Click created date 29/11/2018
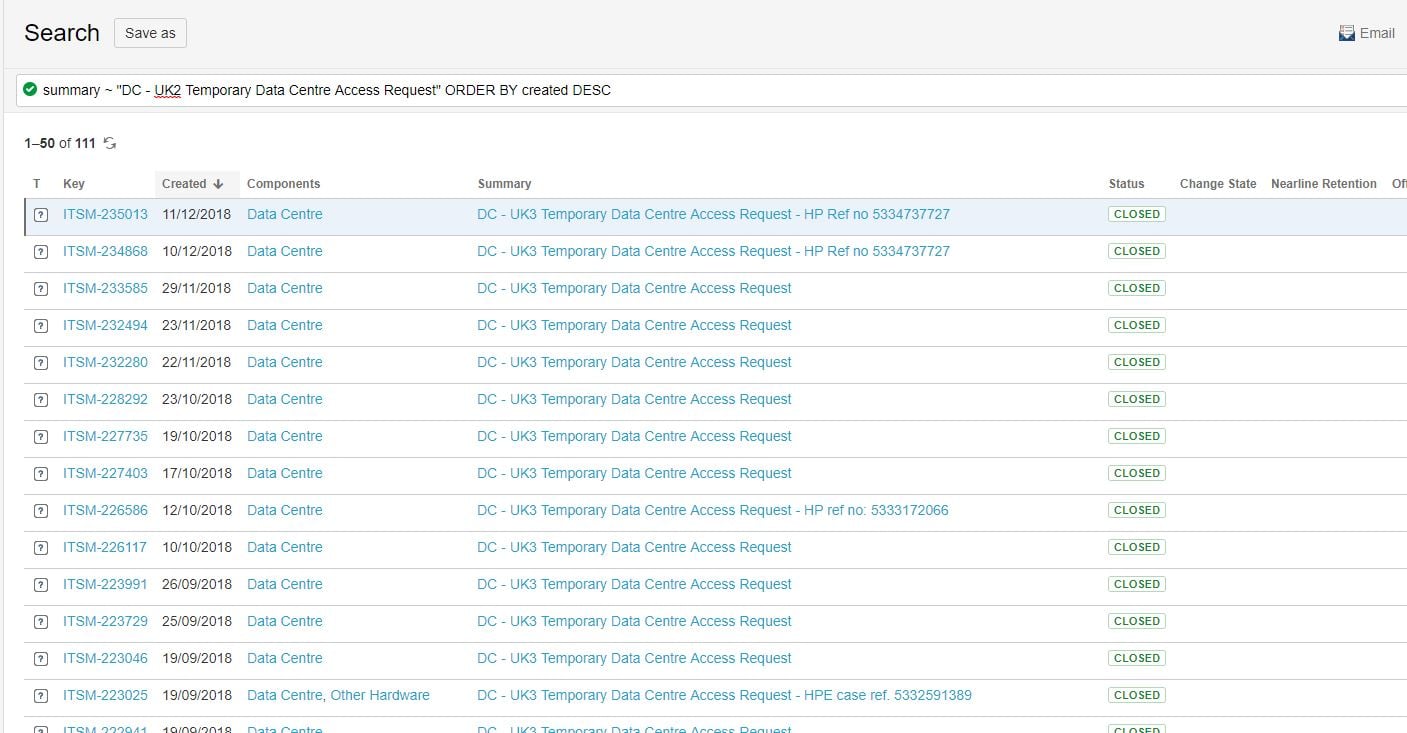Image resolution: width=1407 pixels, height=733 pixels. click(x=197, y=288)
